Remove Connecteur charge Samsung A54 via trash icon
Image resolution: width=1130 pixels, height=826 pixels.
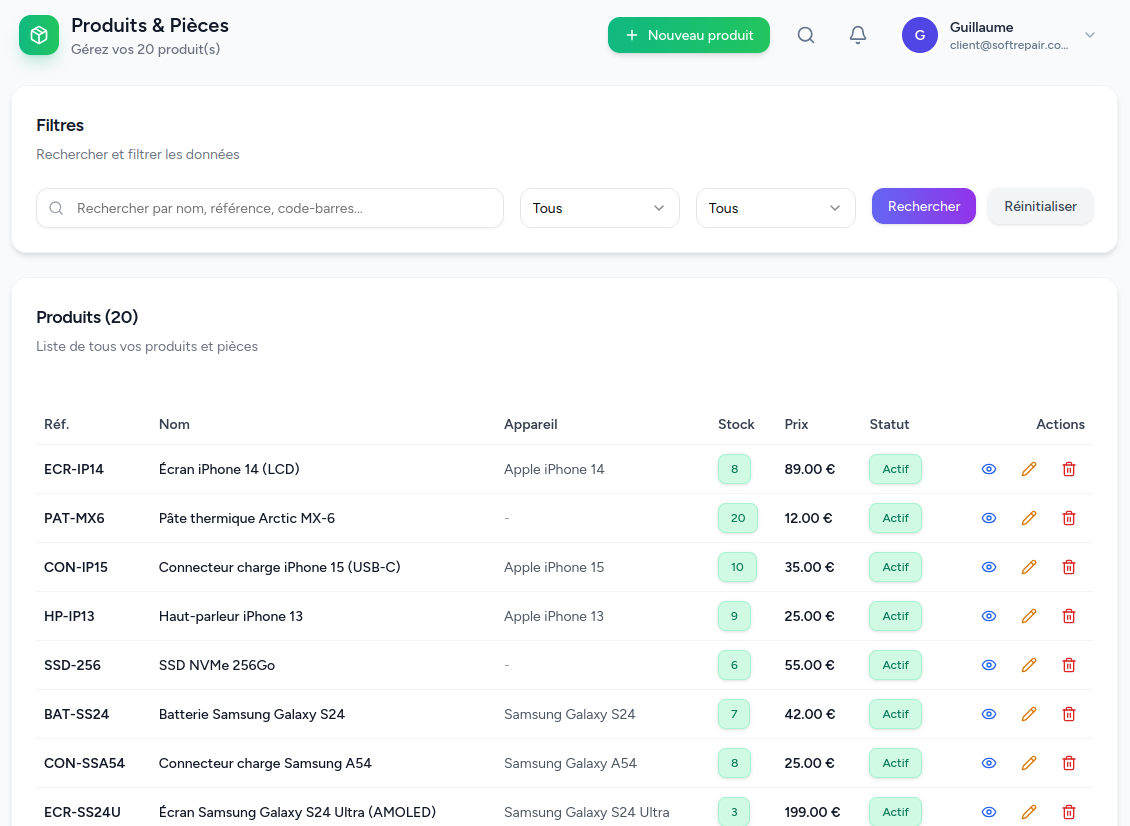[1068, 763]
